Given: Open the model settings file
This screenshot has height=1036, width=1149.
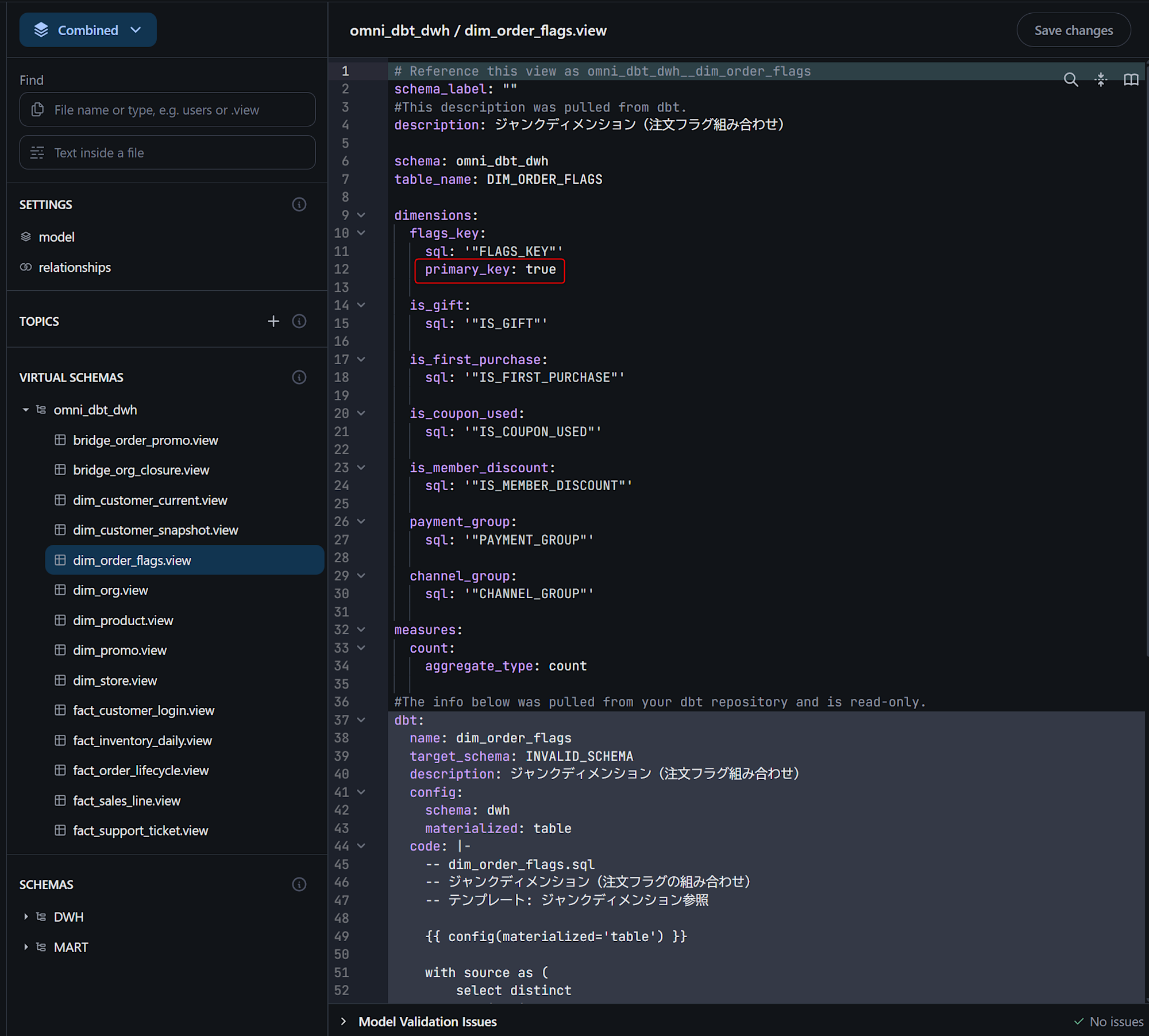Looking at the screenshot, I should (56, 237).
